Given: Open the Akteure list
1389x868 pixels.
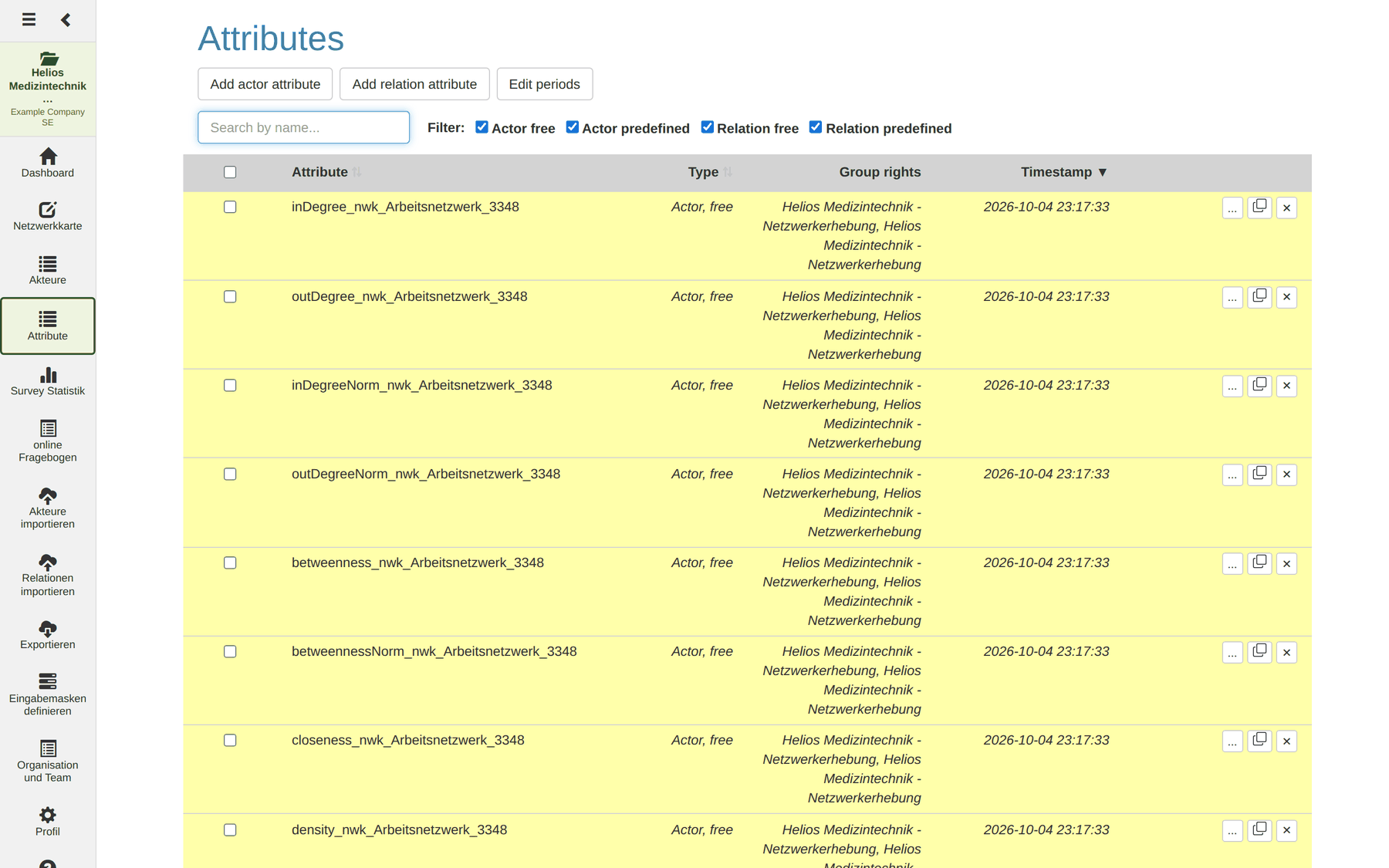Looking at the screenshot, I should click(48, 270).
